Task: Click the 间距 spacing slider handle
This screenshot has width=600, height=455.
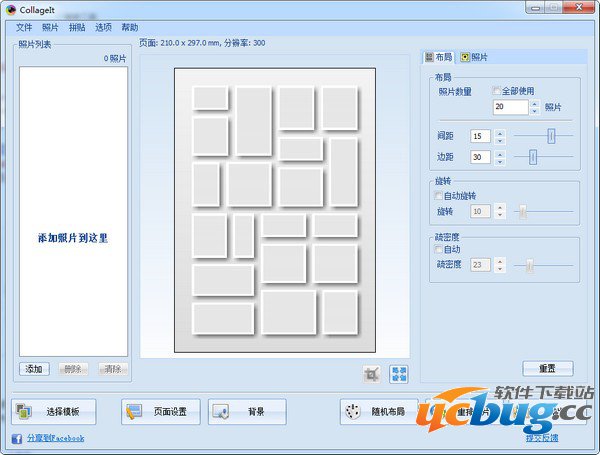Action: (x=549, y=135)
